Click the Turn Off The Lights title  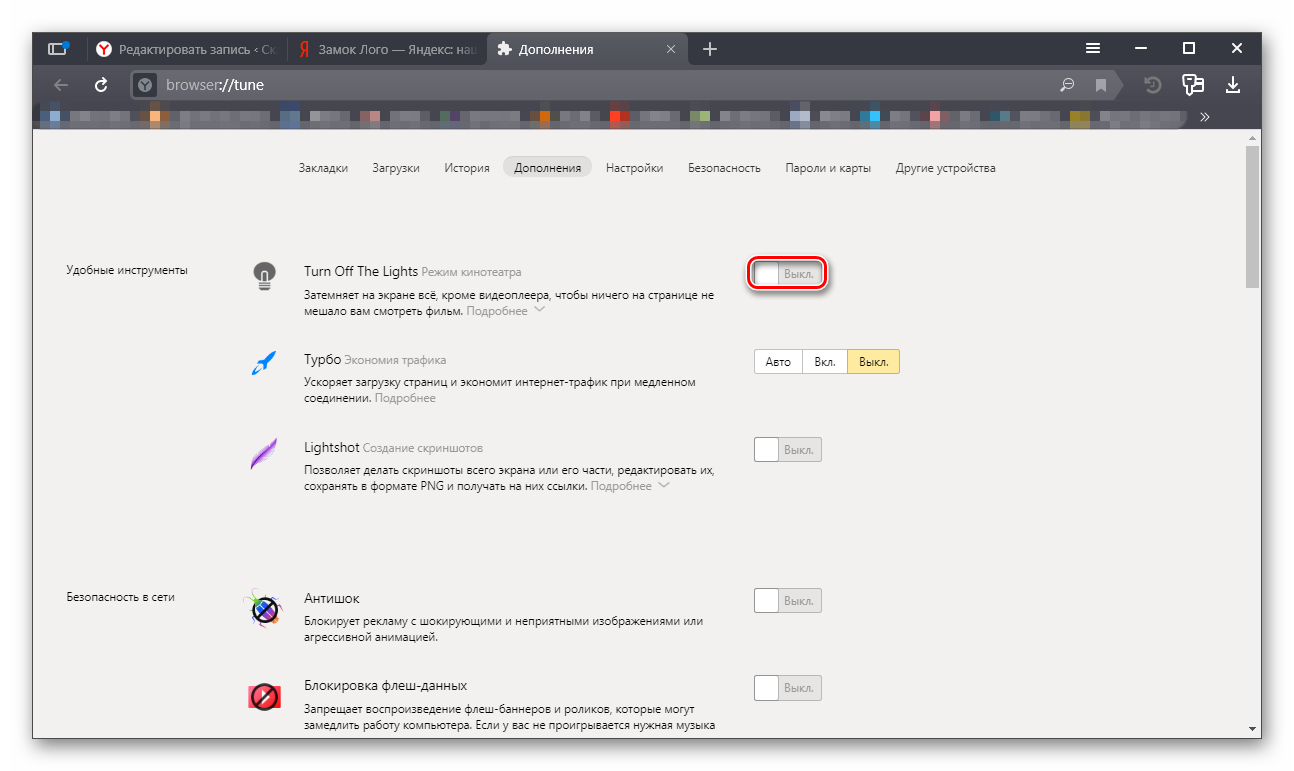361,271
